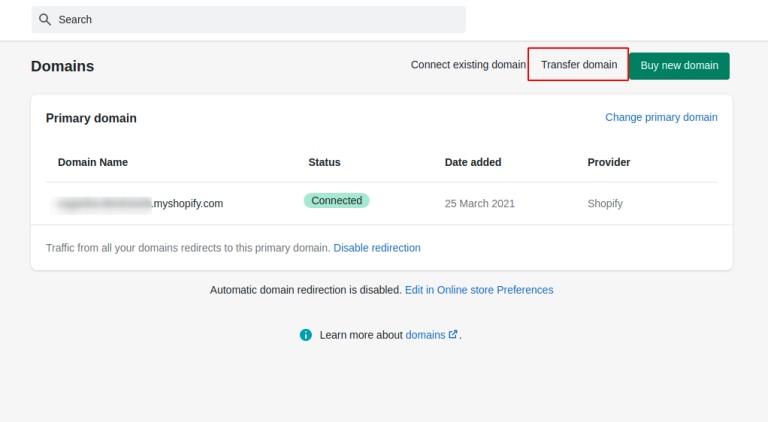
Task: Select Change primary domain link
Action: (x=661, y=117)
